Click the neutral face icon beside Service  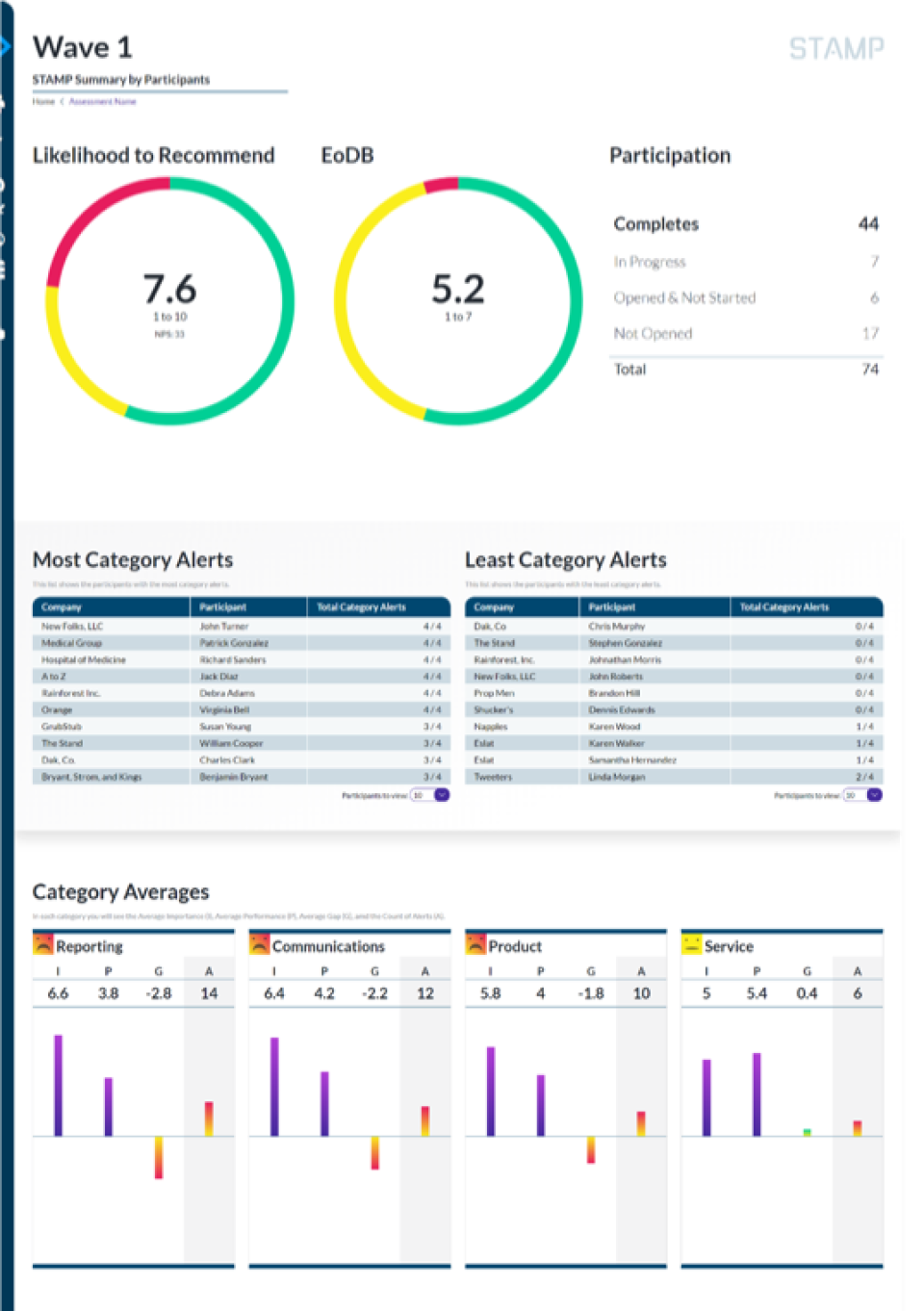tap(691, 944)
